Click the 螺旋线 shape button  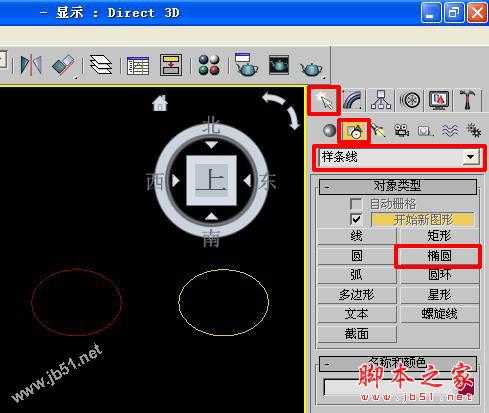pos(439,314)
